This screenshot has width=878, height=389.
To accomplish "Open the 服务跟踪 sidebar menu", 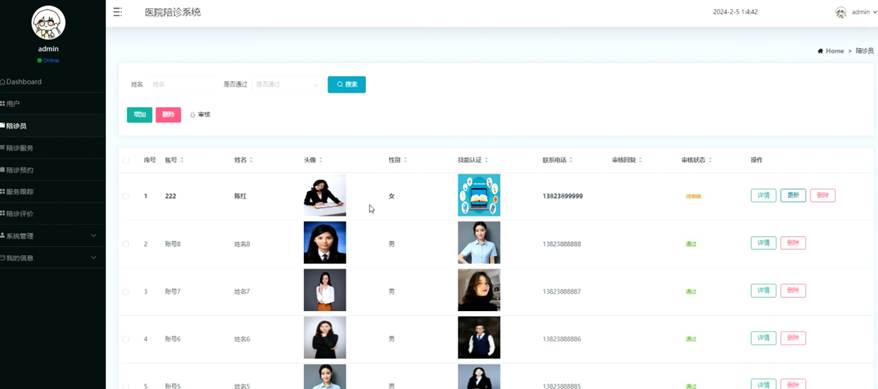I will 53,191.
